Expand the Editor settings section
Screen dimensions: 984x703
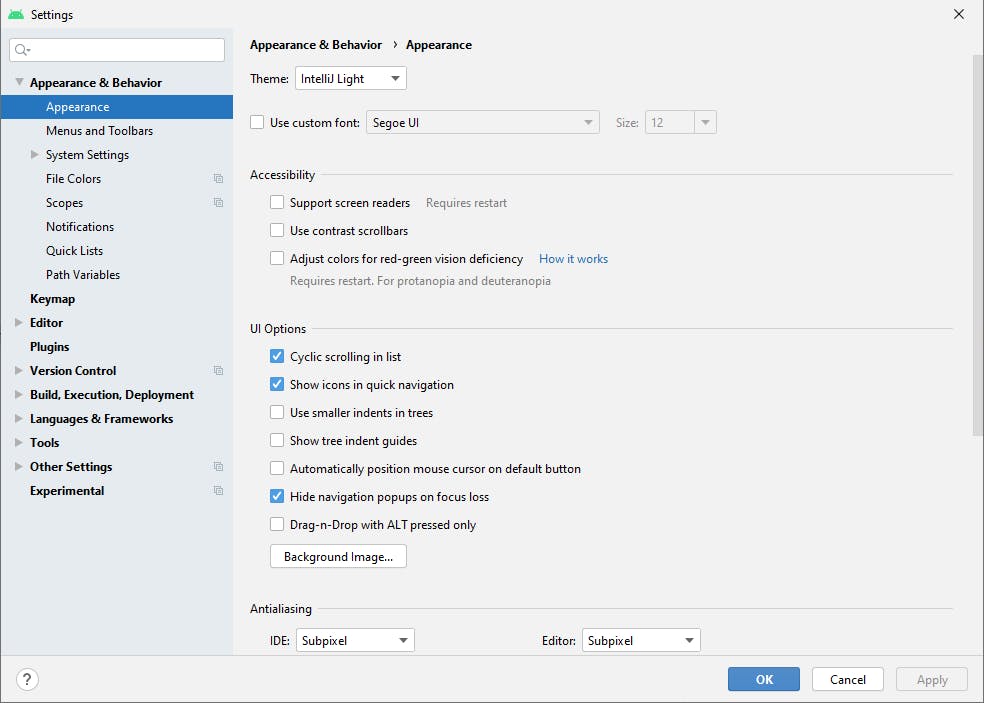20,323
